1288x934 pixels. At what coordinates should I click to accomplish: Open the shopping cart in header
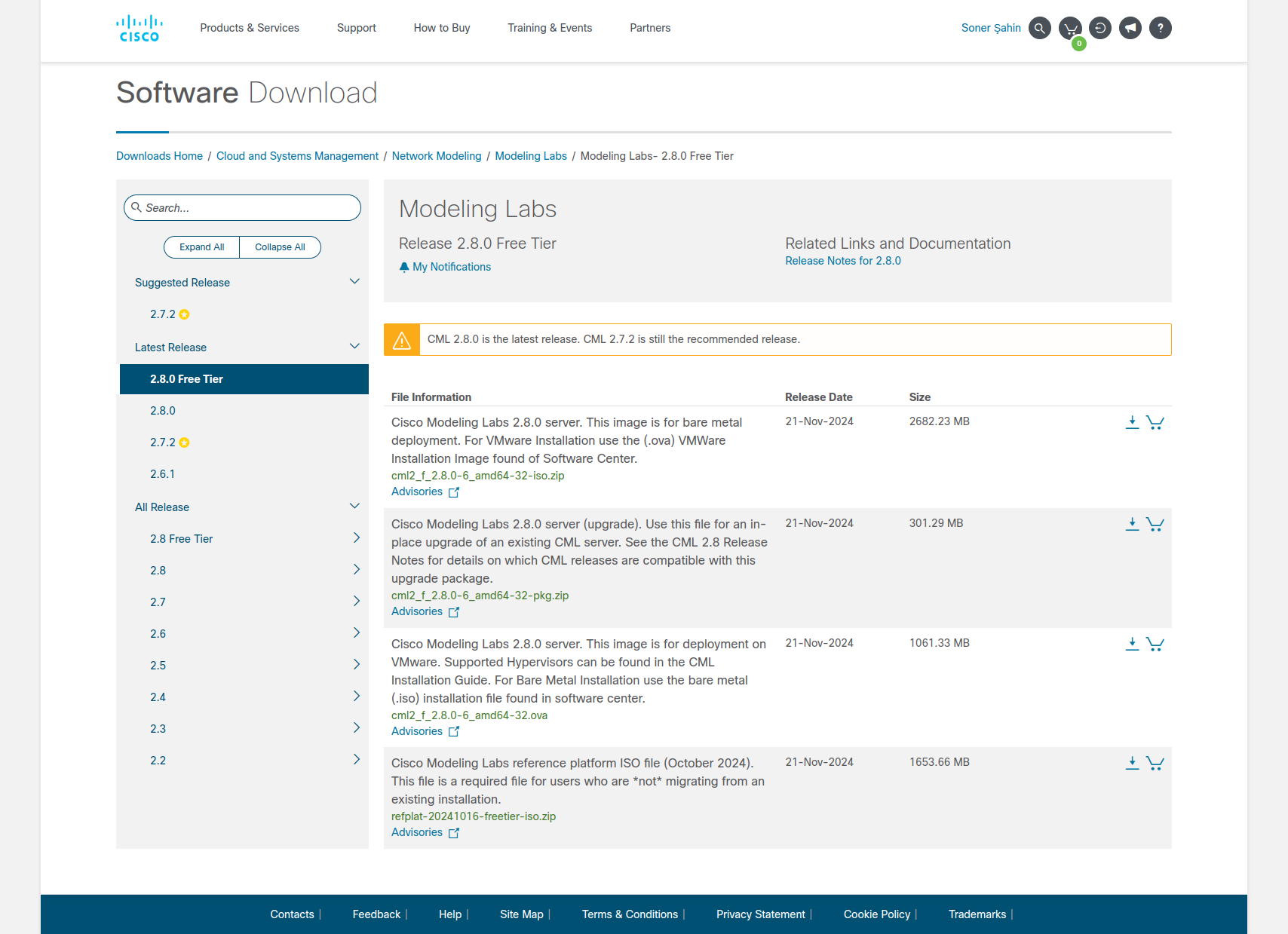click(x=1070, y=29)
